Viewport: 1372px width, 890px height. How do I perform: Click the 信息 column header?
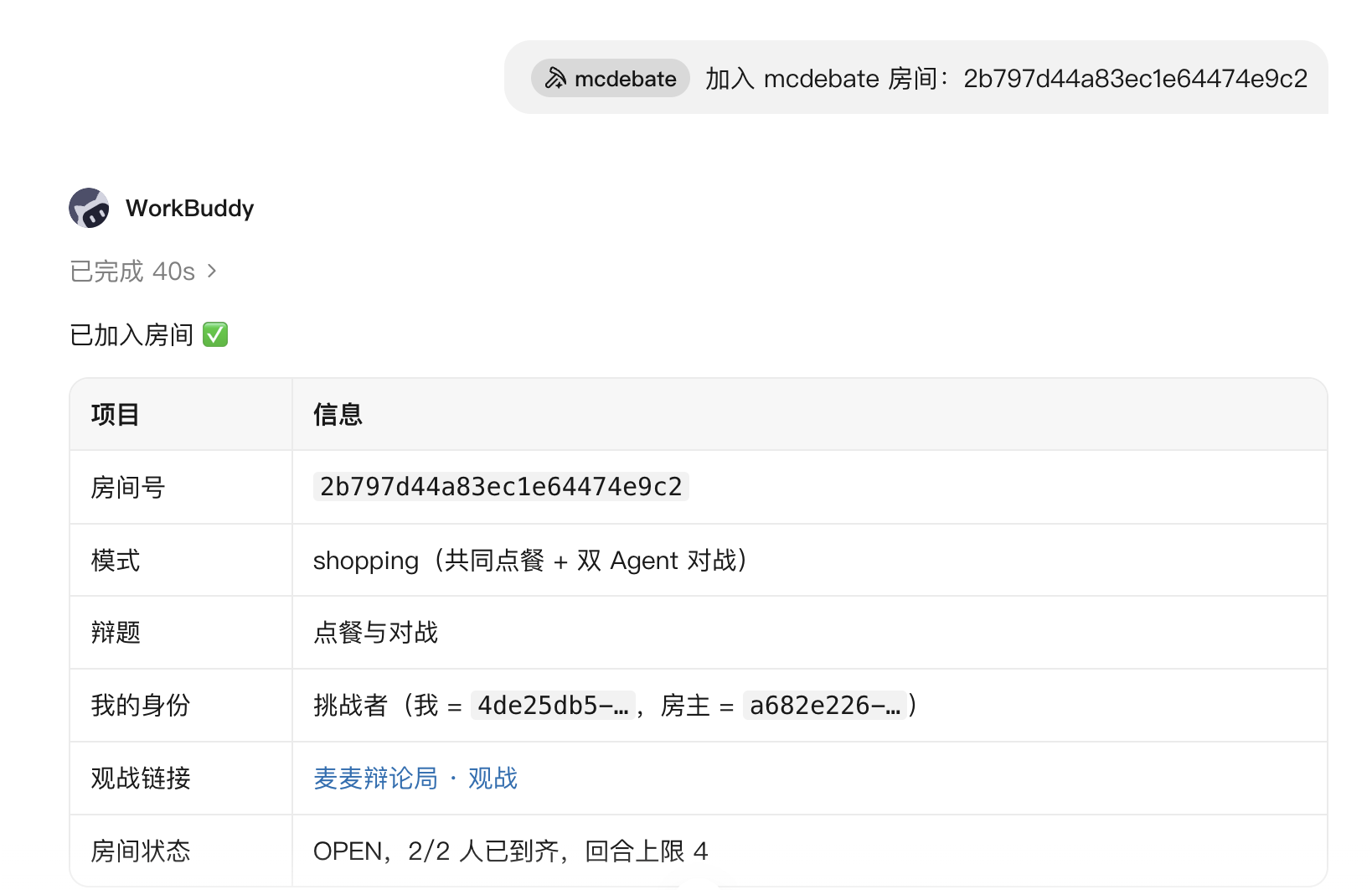click(338, 415)
